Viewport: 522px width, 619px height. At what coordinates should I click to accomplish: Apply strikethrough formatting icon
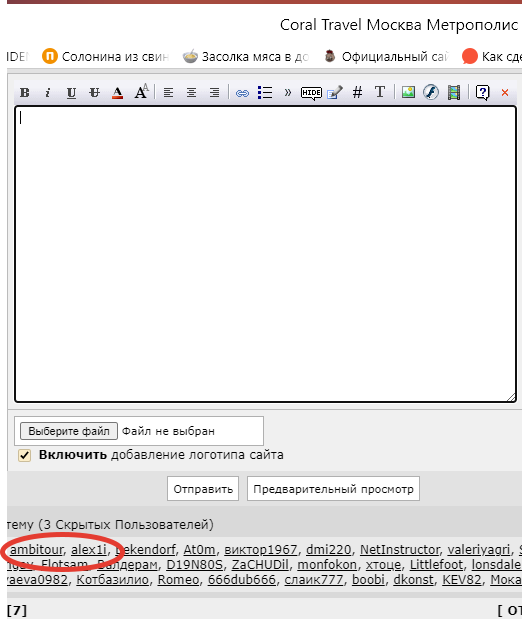click(94, 92)
